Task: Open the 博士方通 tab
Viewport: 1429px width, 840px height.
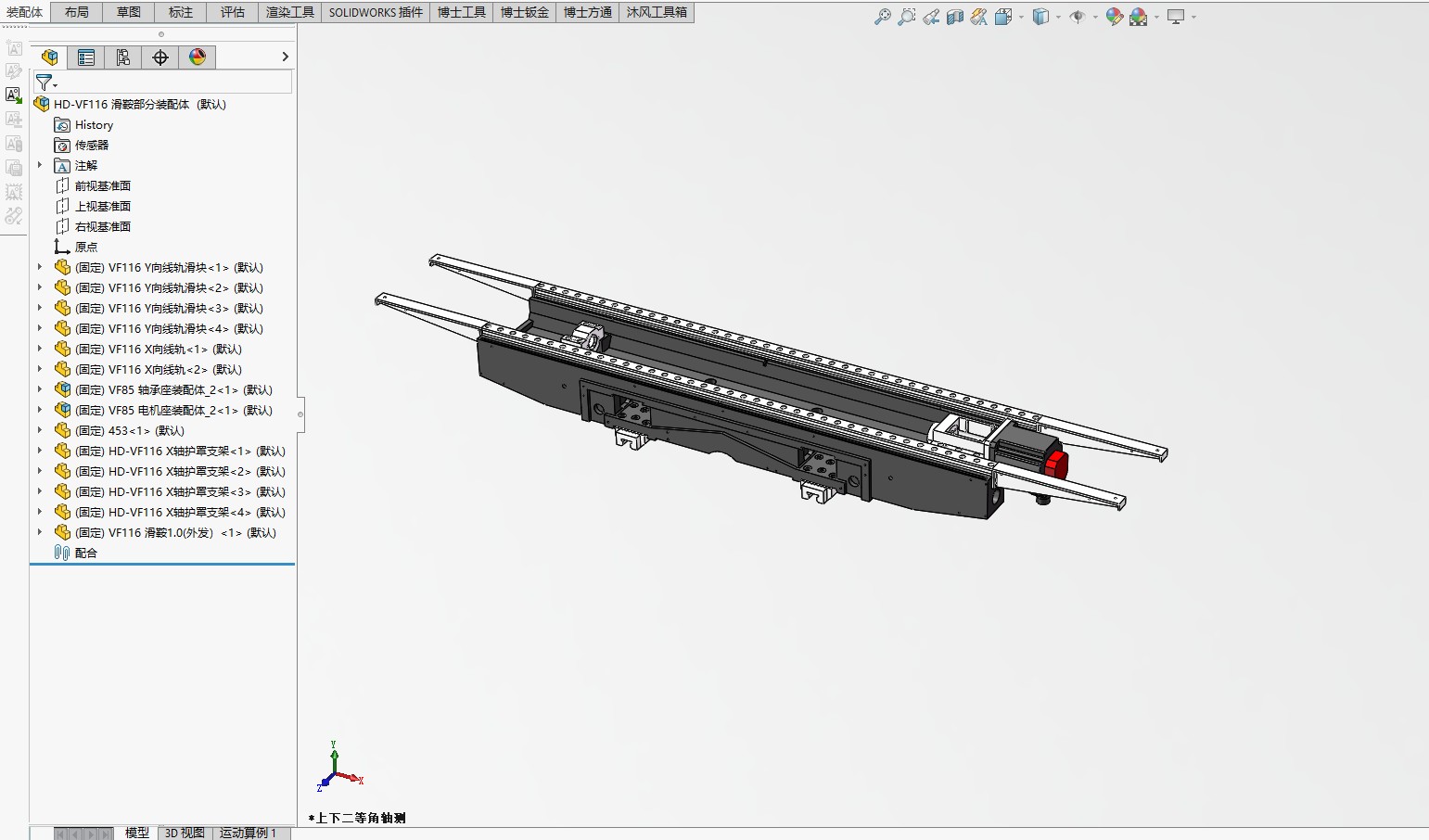Action: click(588, 12)
